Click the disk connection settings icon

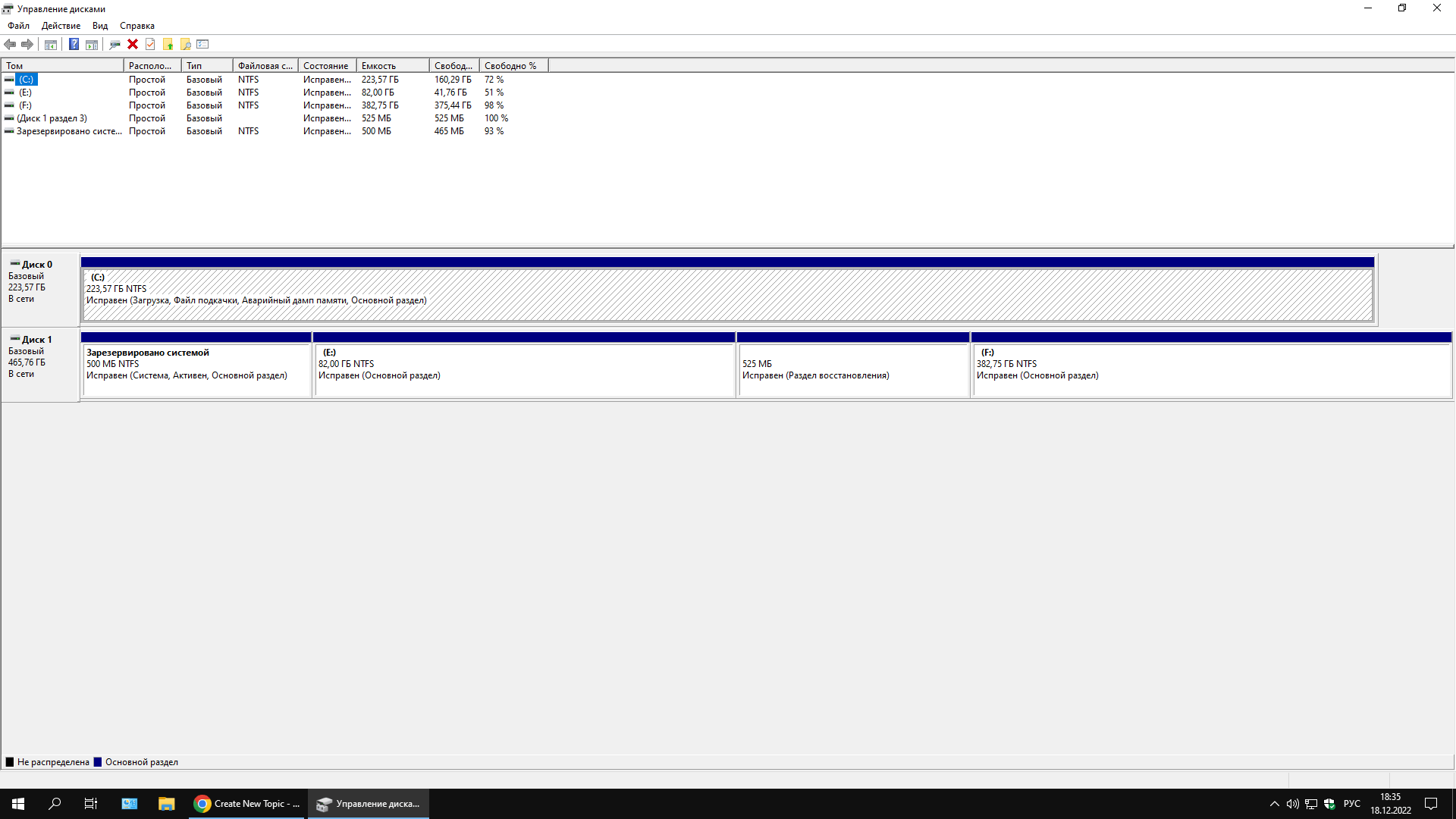click(115, 44)
